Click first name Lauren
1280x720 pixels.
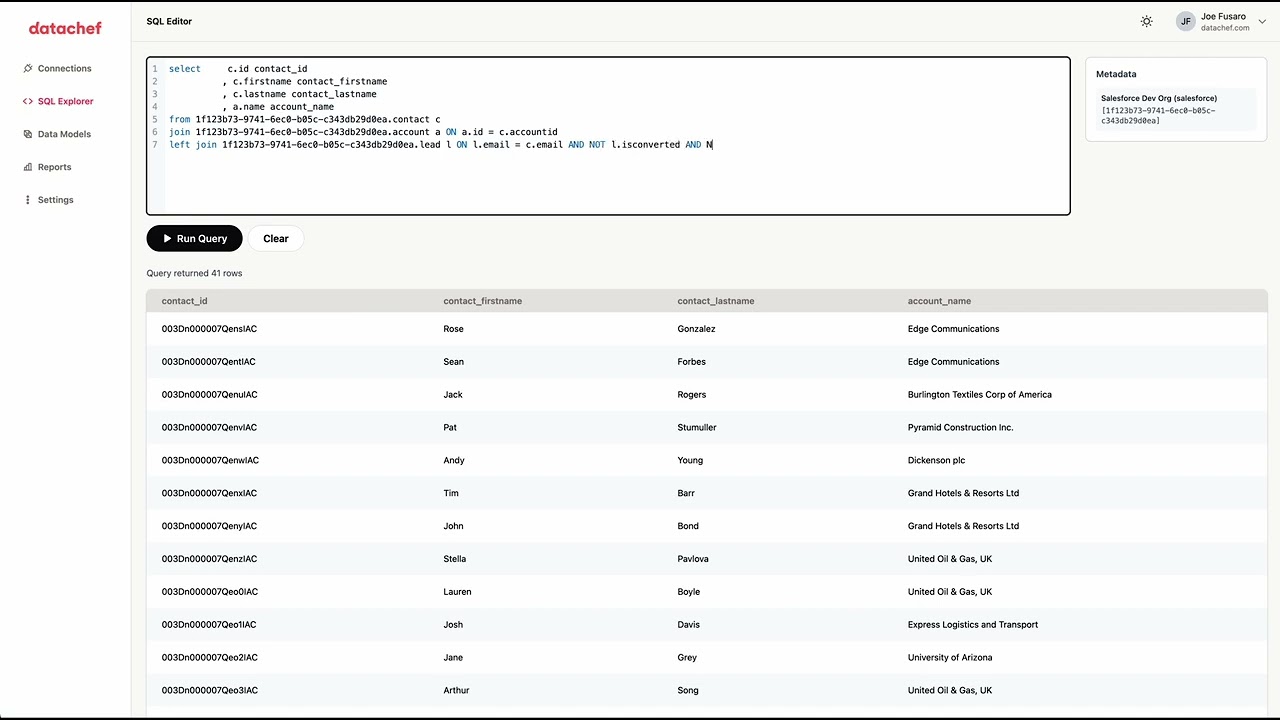coord(457,592)
